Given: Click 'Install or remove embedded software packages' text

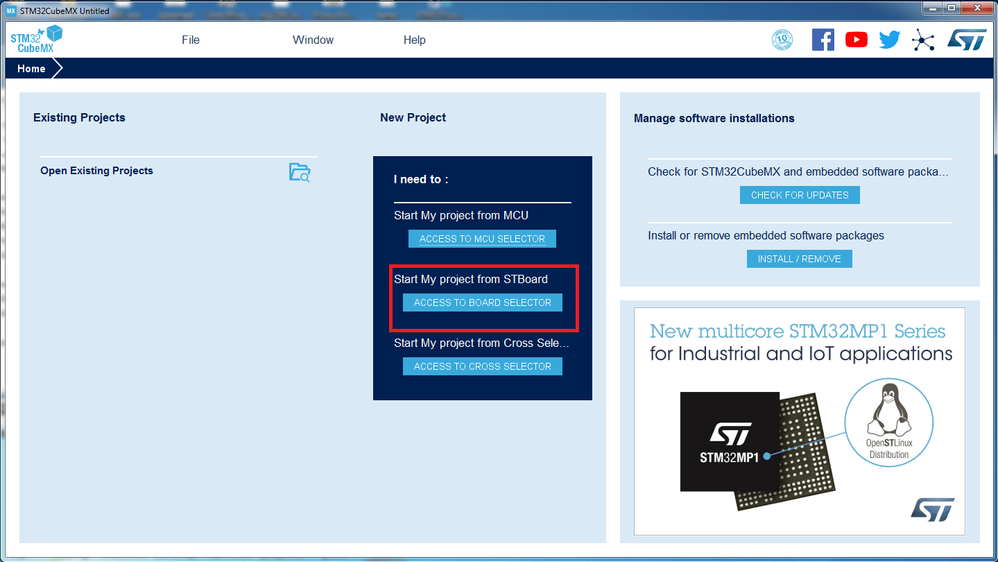Looking at the screenshot, I should tap(766, 235).
